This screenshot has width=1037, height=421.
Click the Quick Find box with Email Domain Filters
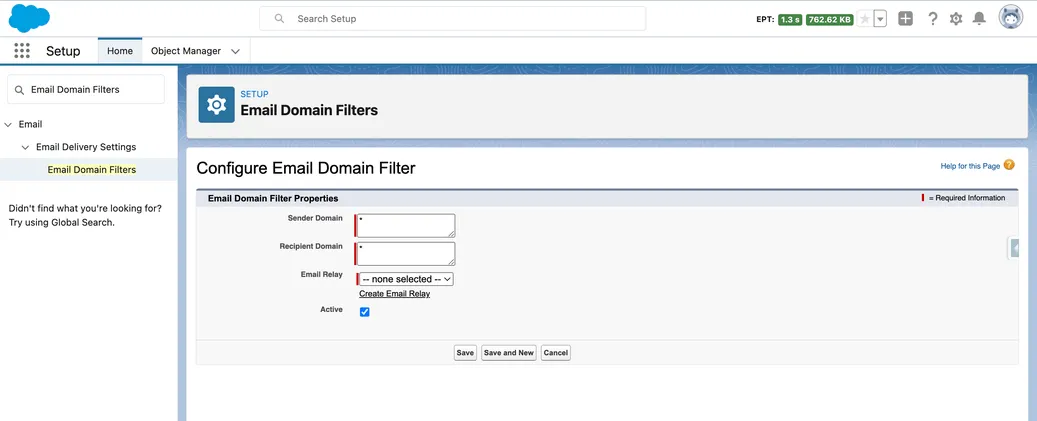(x=86, y=89)
